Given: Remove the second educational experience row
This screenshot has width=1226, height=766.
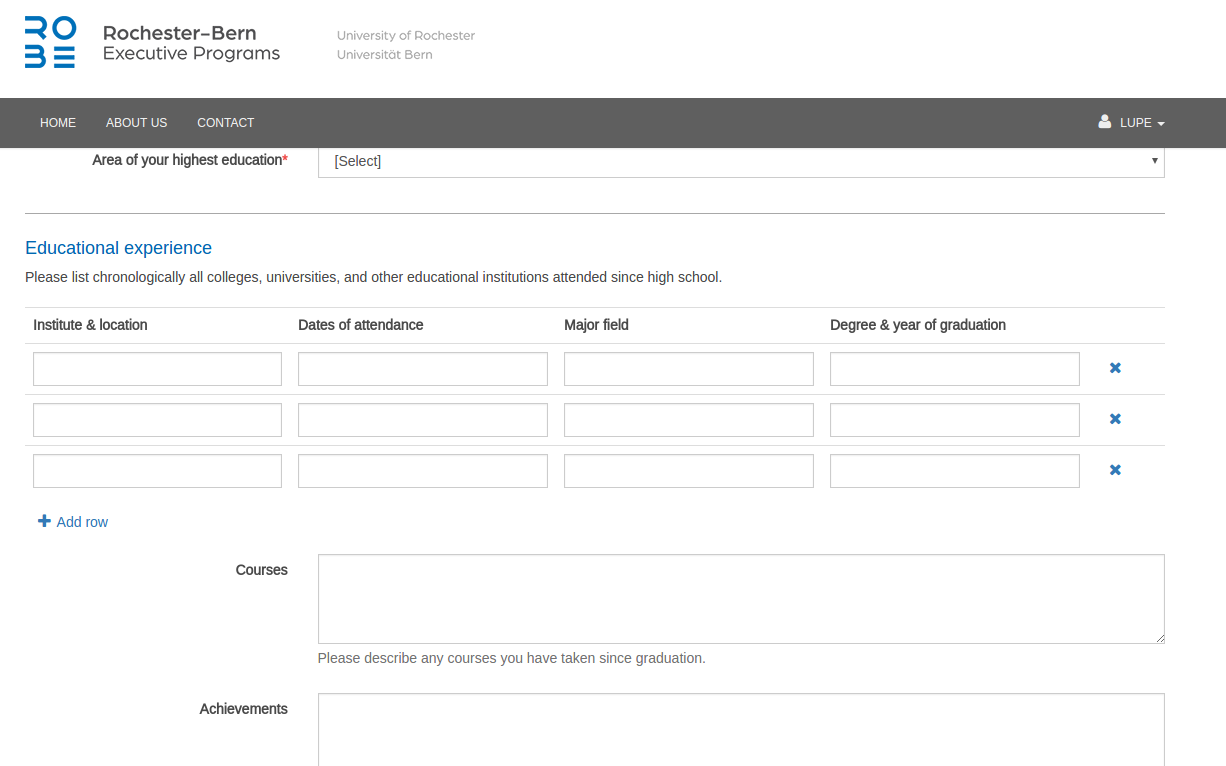Looking at the screenshot, I should (1115, 419).
